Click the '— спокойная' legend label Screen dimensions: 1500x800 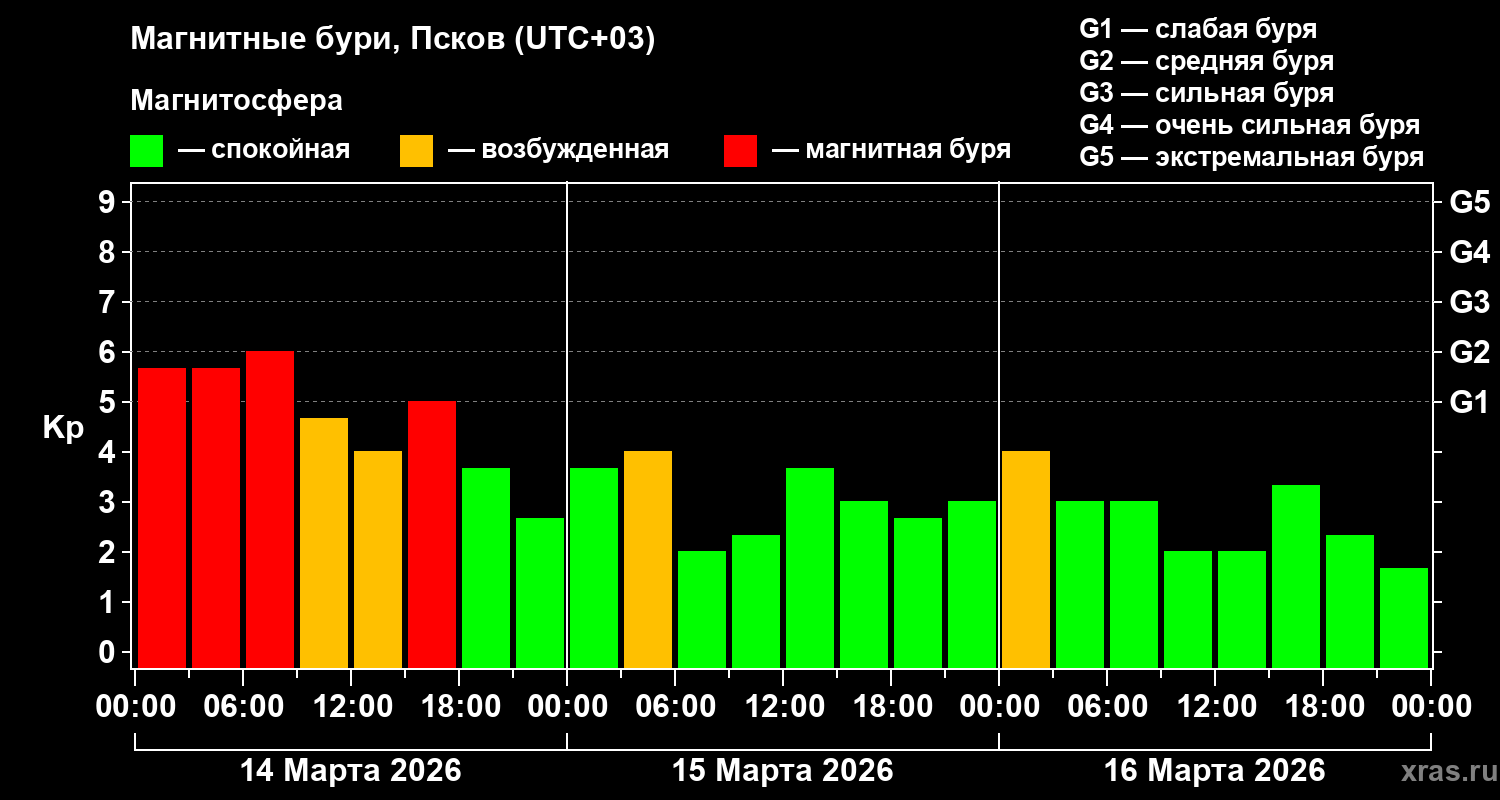coord(264,150)
